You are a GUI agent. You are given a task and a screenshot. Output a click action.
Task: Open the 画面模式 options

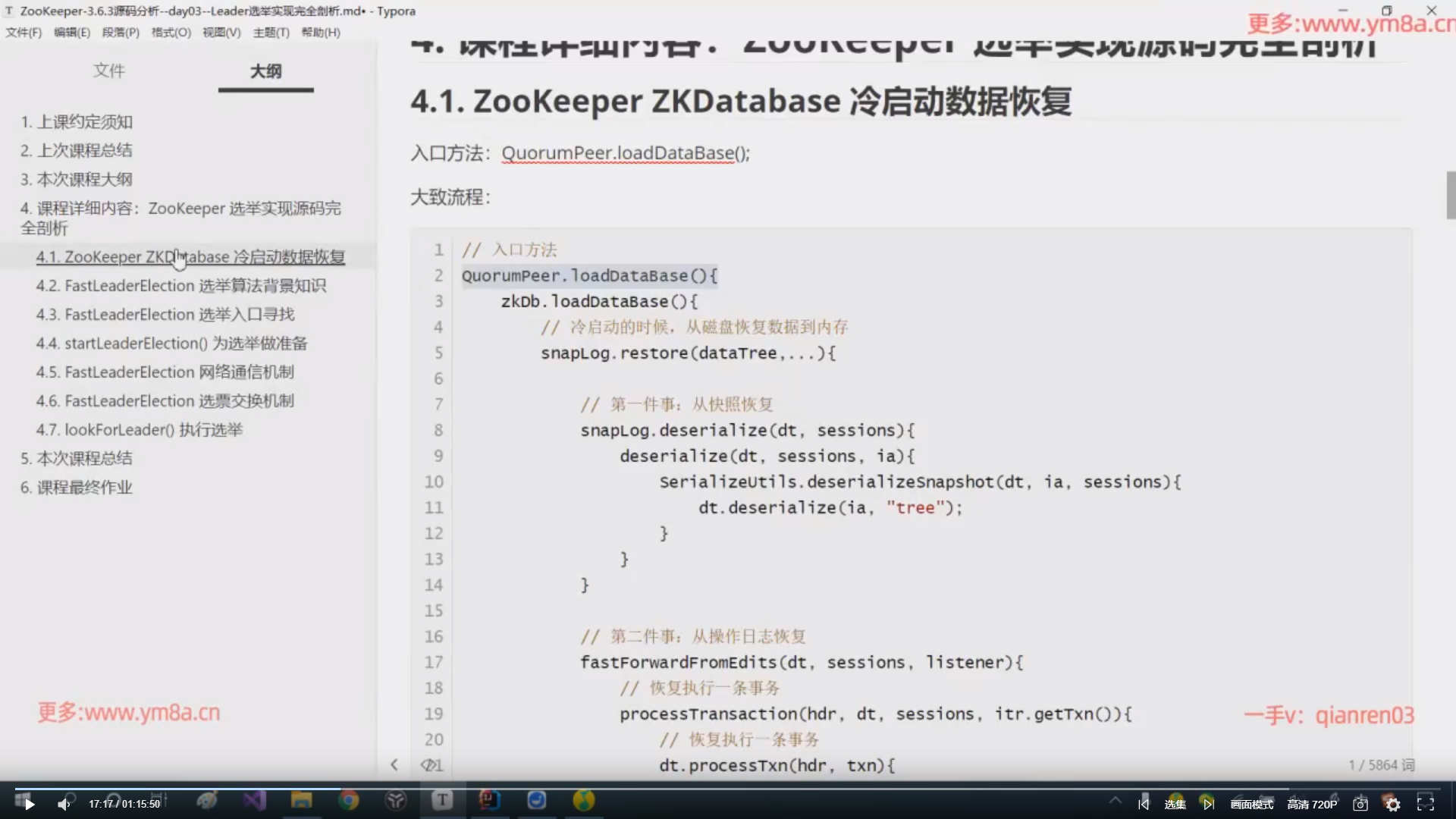tap(1252, 804)
